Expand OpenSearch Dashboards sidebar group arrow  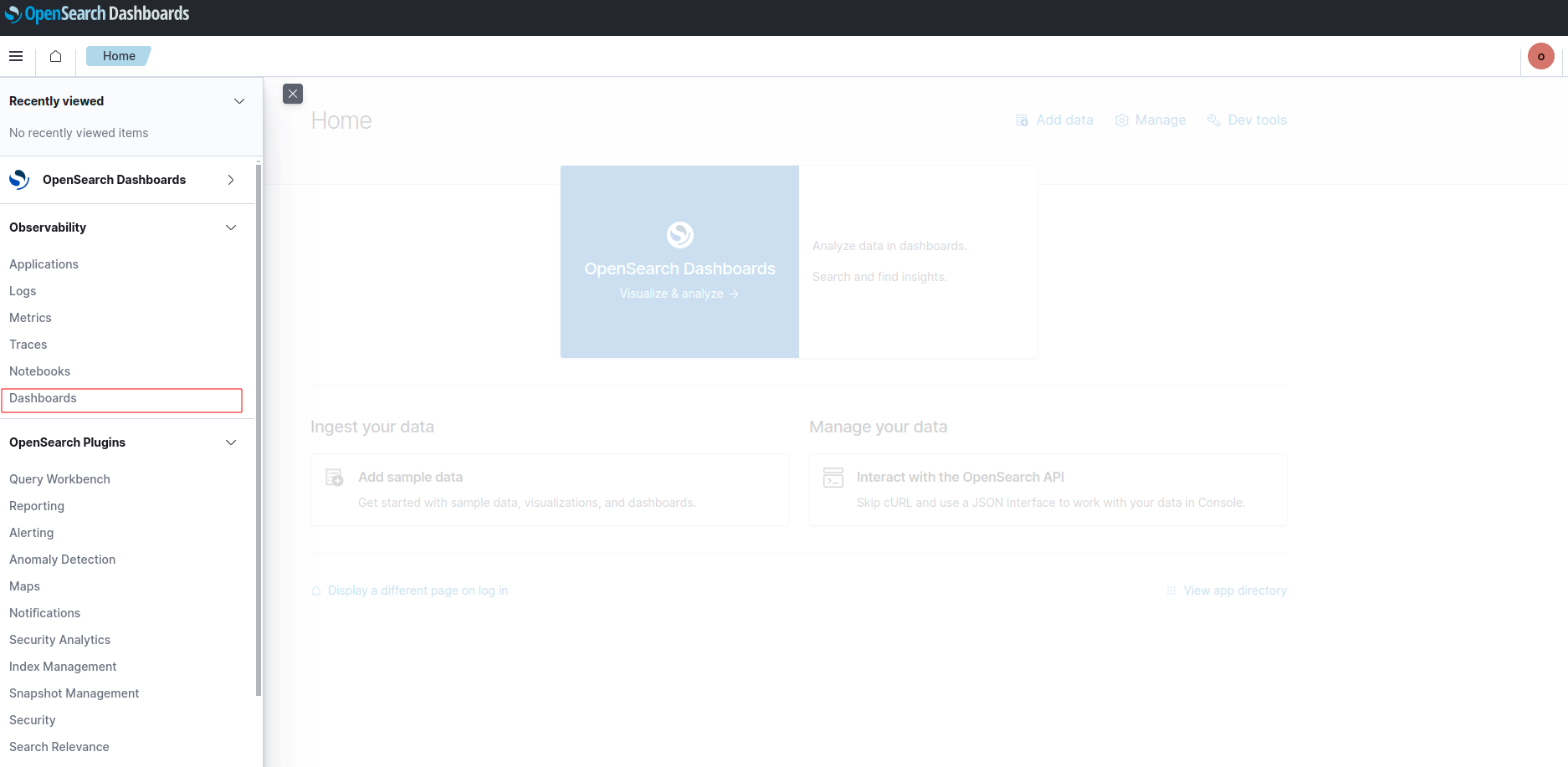pos(231,180)
